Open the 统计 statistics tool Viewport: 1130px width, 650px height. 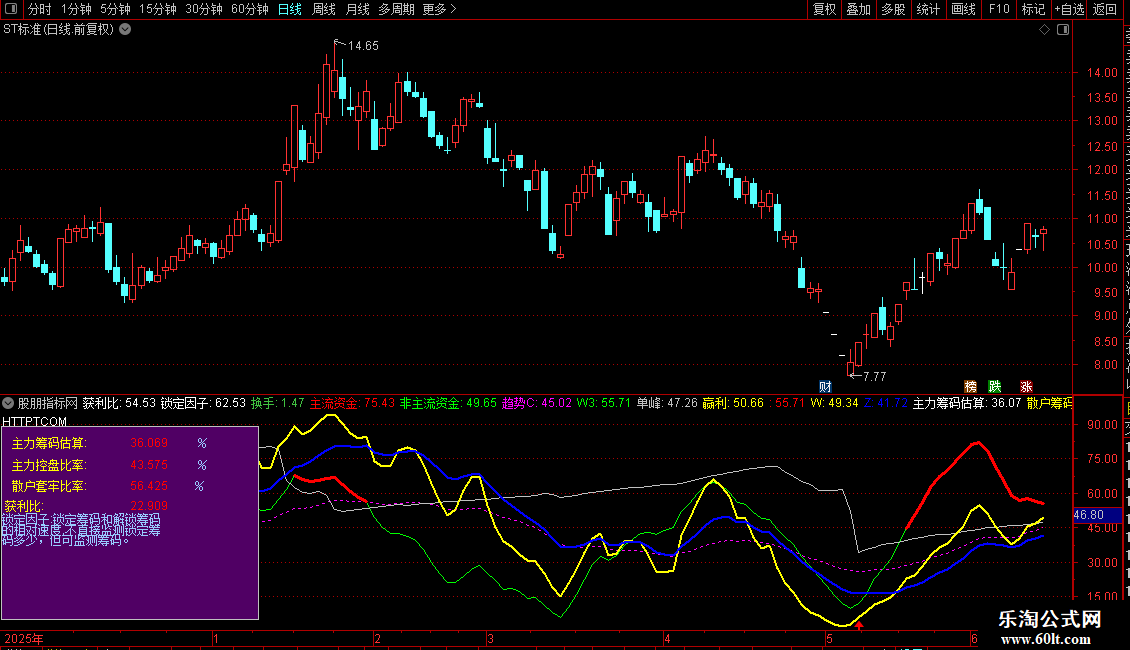click(927, 9)
